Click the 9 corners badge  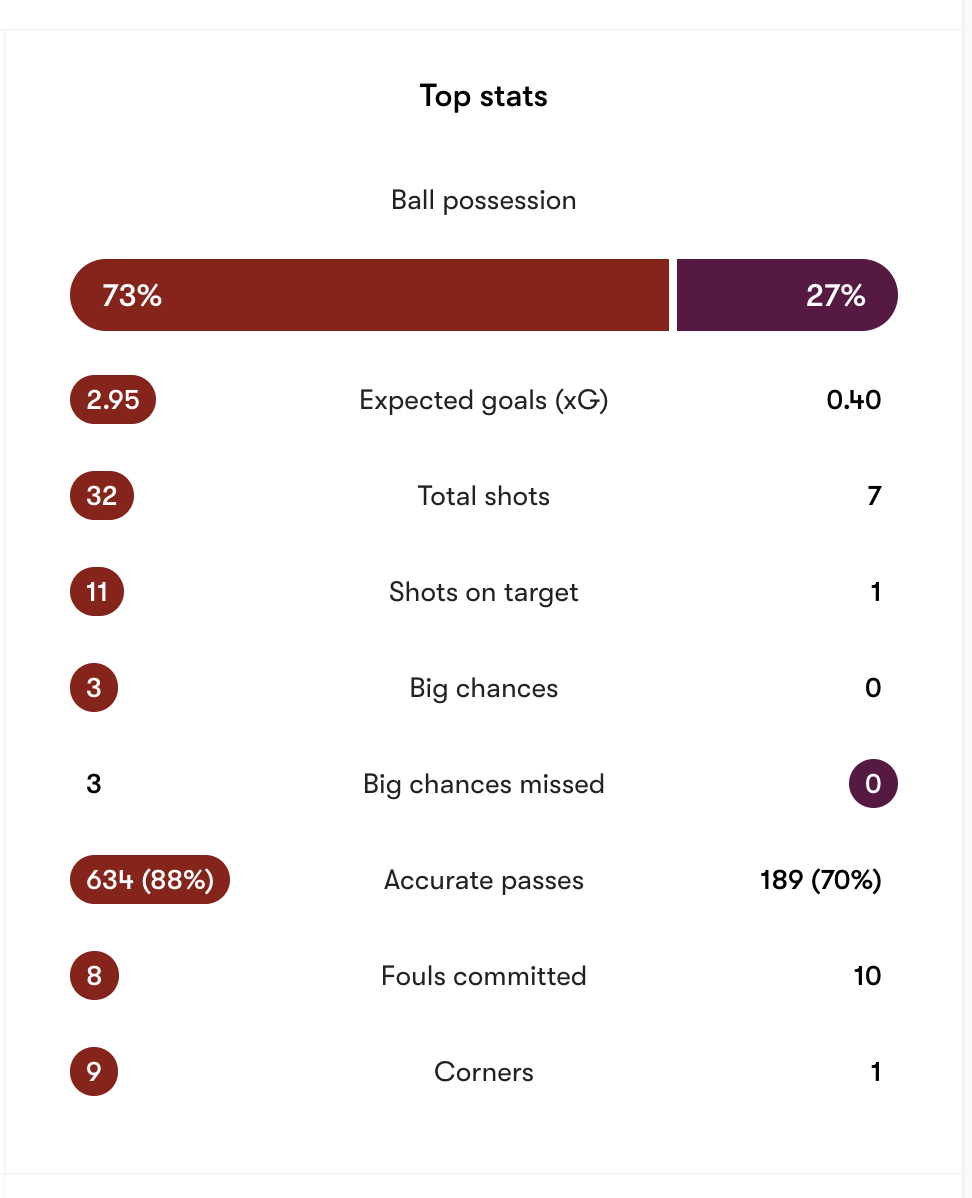94,1073
